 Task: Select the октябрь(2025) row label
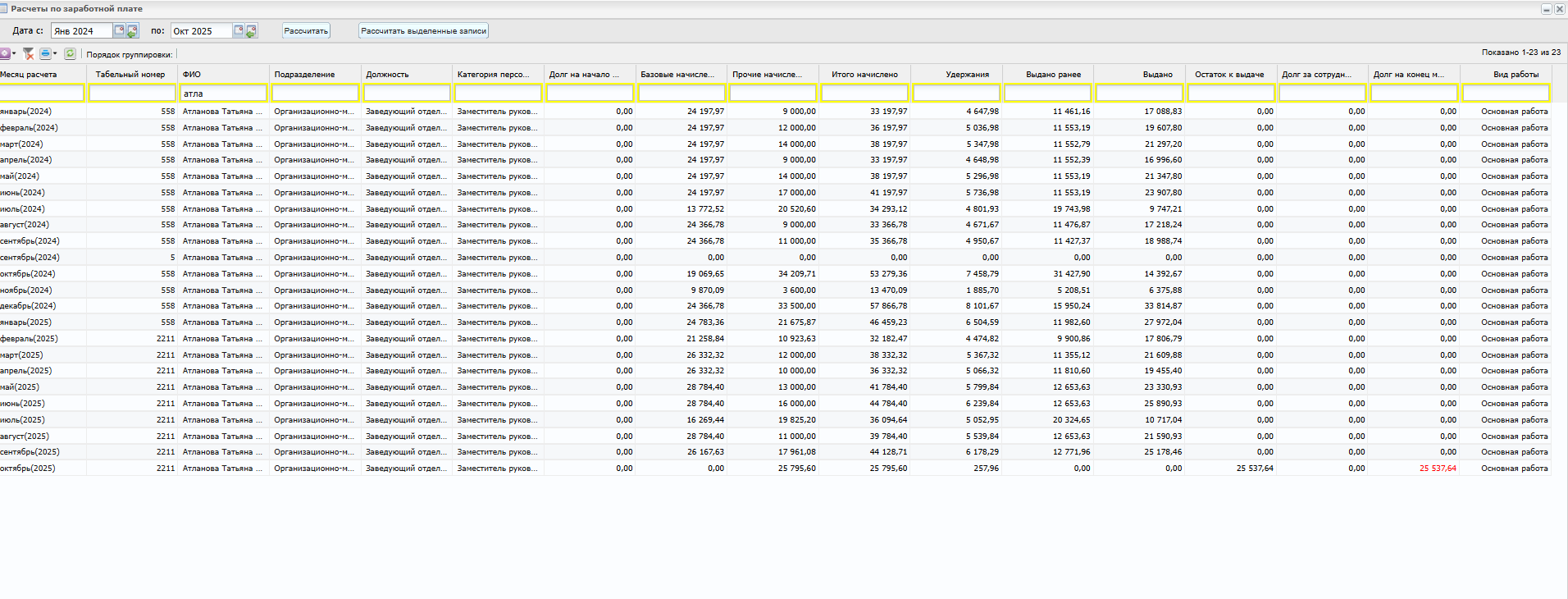[28, 469]
